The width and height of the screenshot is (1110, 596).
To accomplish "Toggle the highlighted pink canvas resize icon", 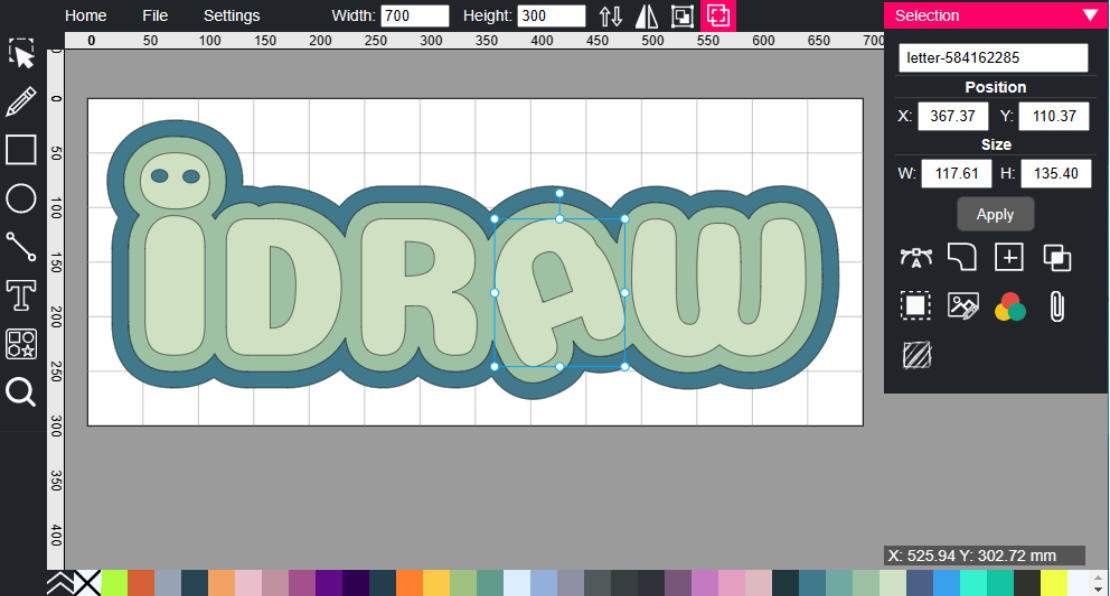I will (718, 15).
